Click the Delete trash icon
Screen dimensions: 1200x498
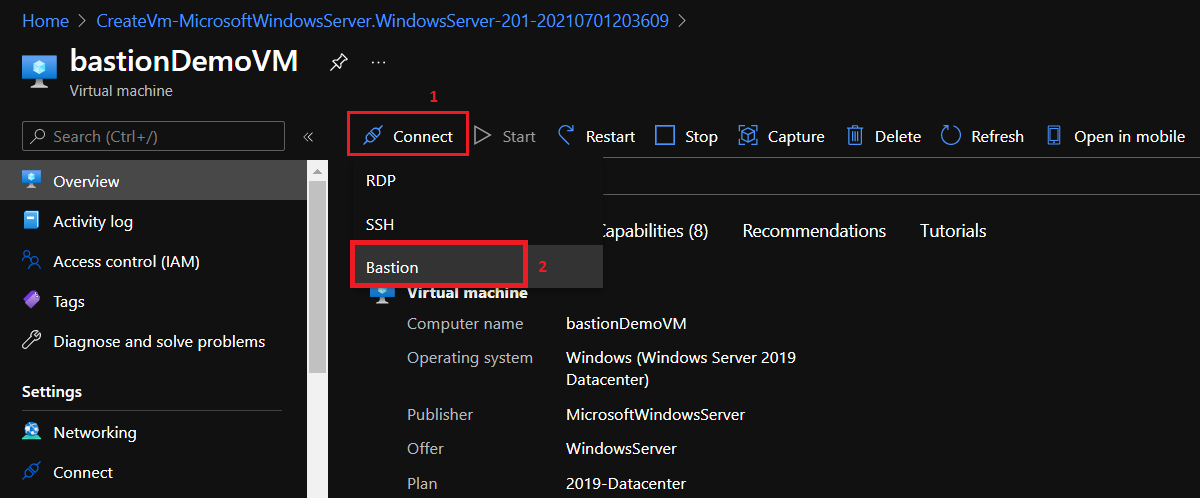(855, 136)
